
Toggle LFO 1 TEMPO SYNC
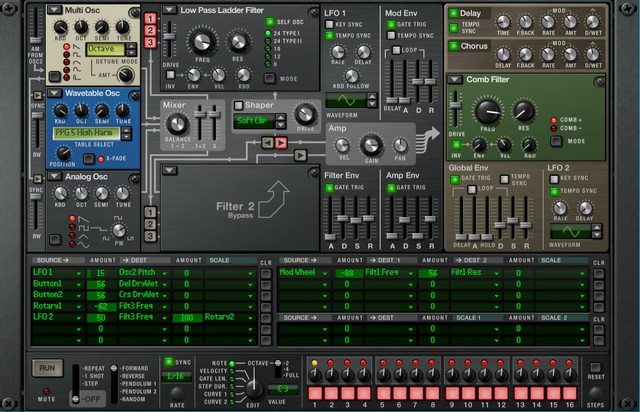coord(329,36)
